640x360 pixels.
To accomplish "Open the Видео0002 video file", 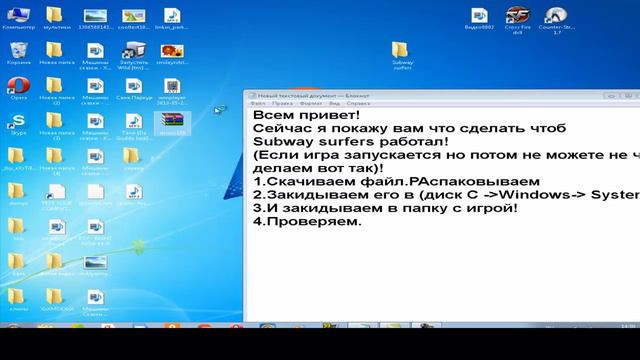I will pyautogui.click(x=479, y=18).
